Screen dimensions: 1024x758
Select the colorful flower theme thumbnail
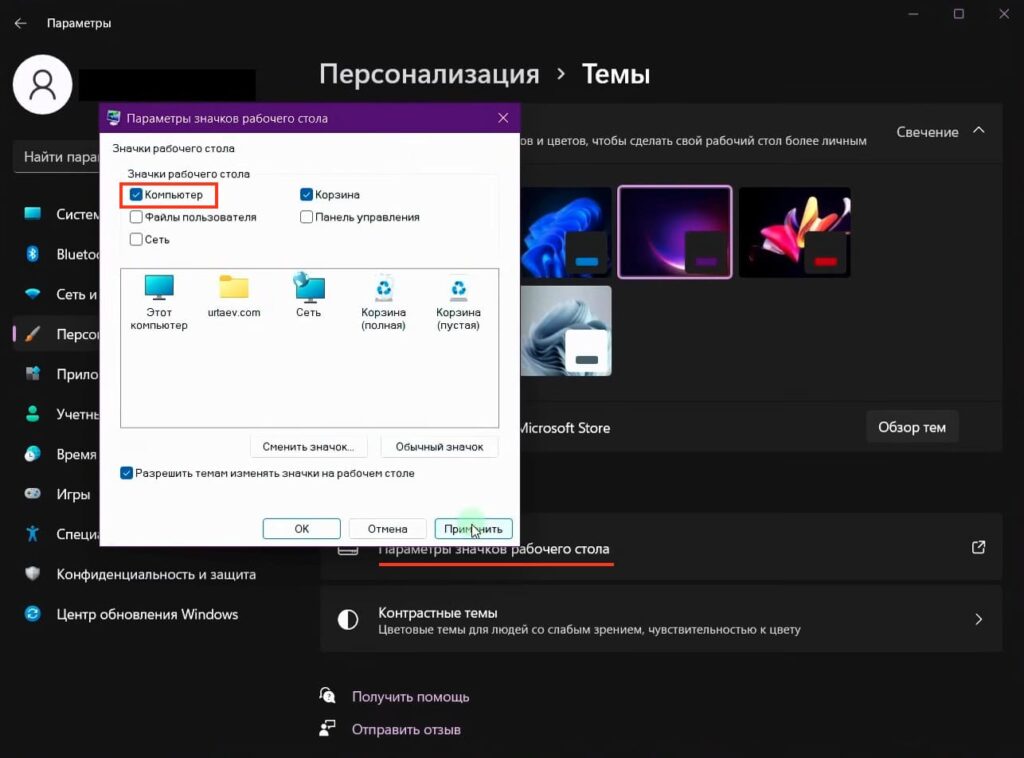coord(794,232)
